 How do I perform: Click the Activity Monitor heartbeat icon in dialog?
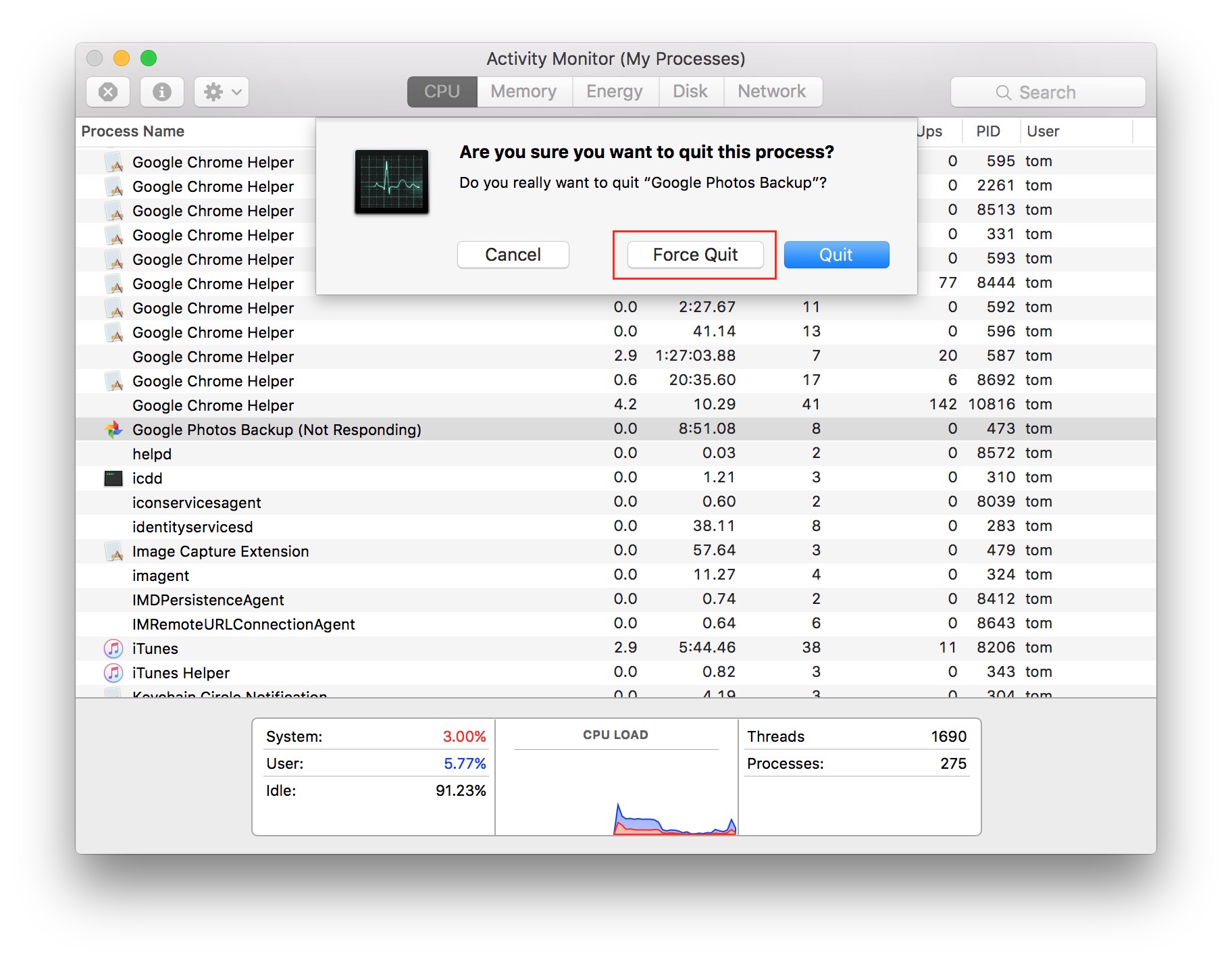coord(392,183)
